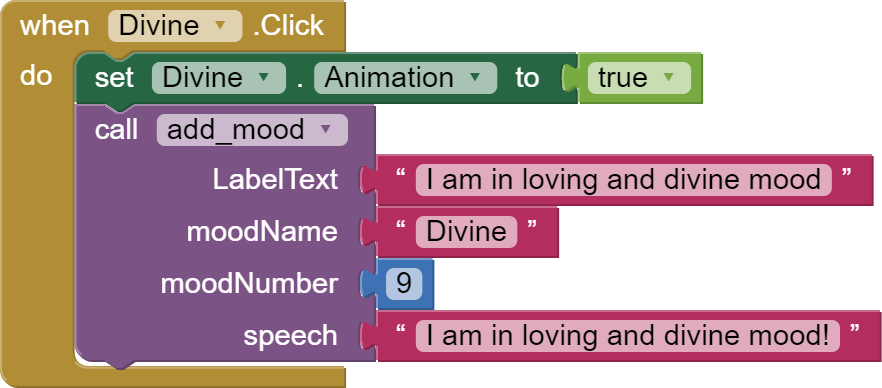Edit the moodName text 'Divine'
The image size is (882, 388).
click(466, 232)
